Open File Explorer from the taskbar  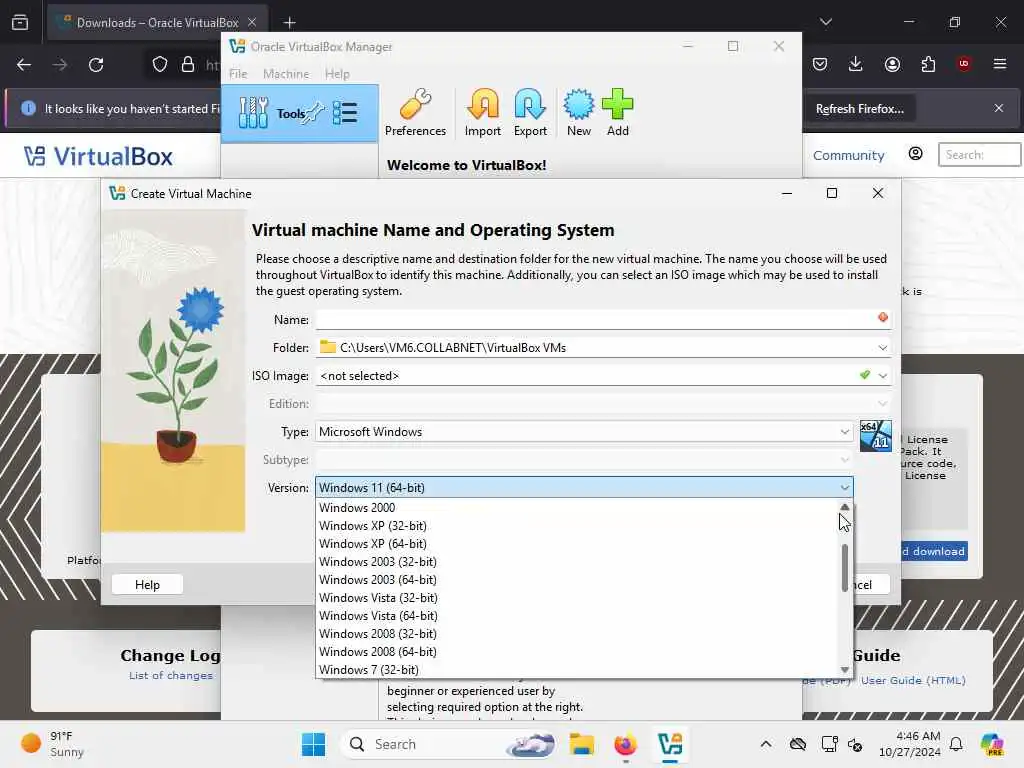(x=581, y=744)
